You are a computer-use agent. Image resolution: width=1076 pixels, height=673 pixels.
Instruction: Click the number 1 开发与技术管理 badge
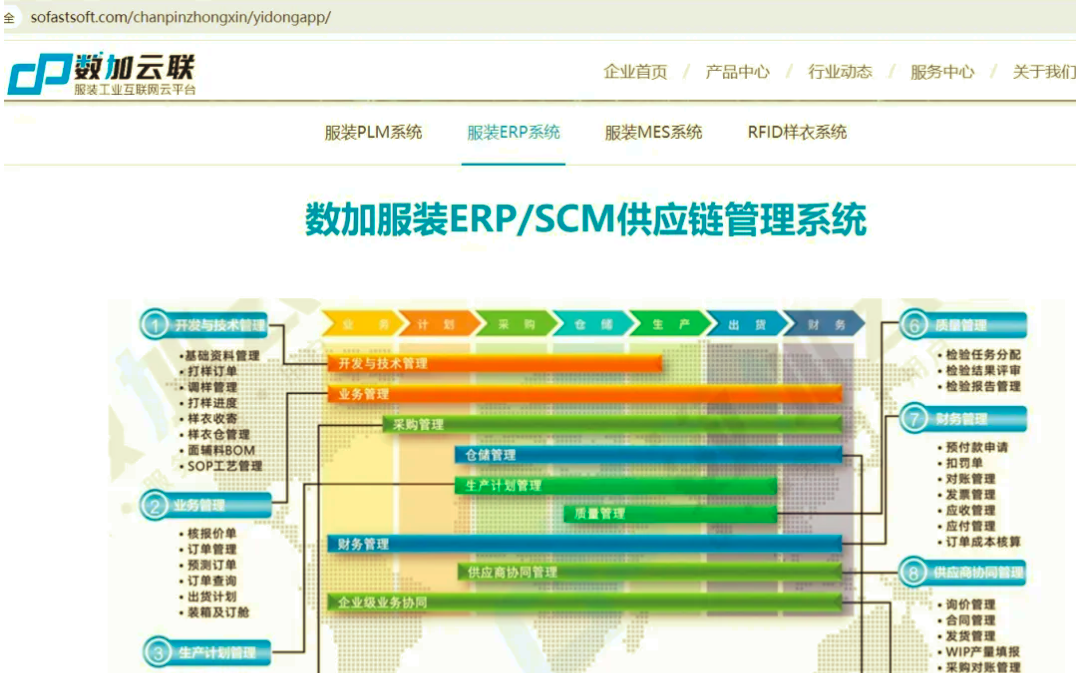point(206,325)
